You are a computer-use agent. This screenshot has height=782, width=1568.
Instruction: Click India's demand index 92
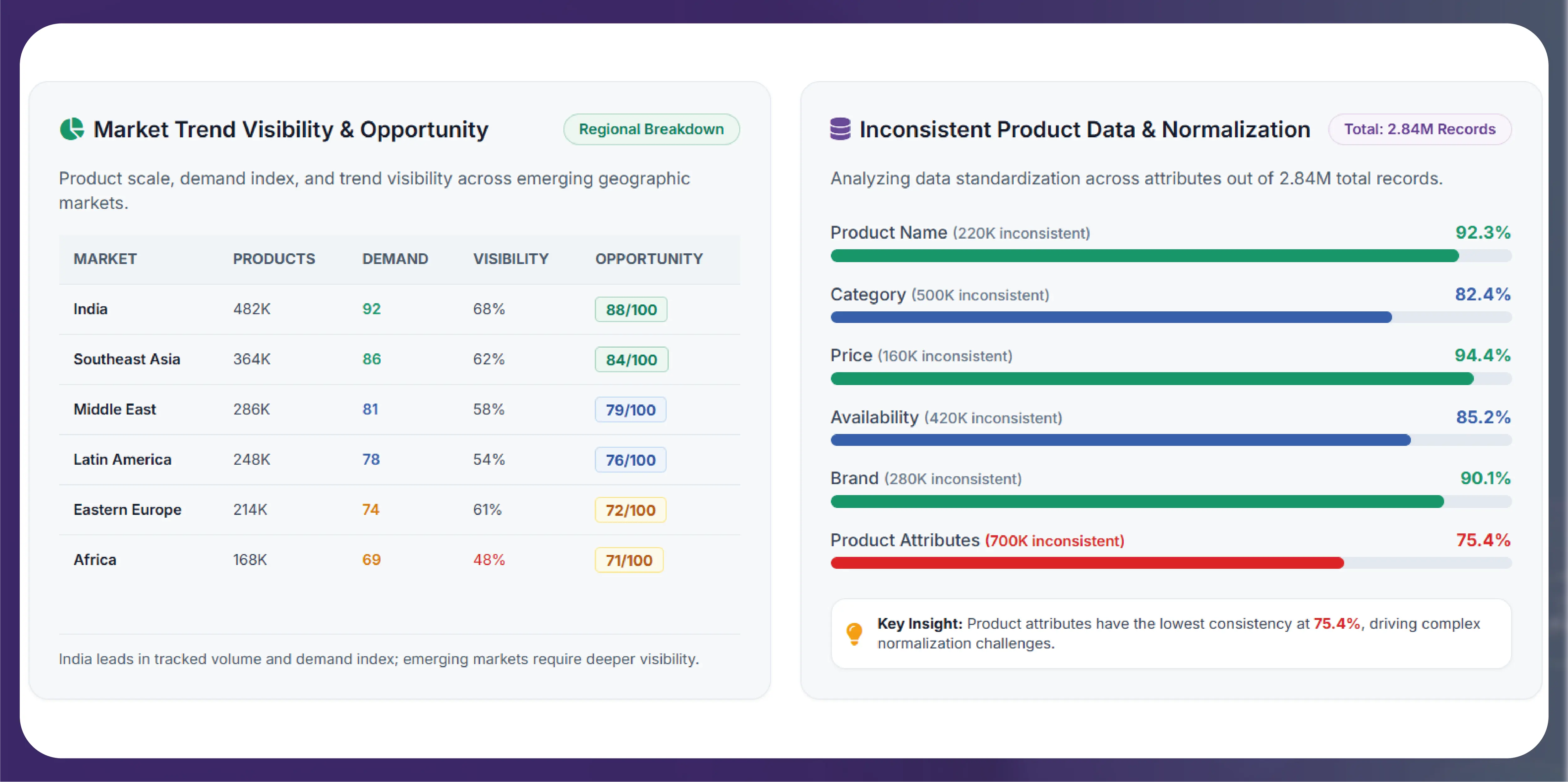(x=371, y=309)
